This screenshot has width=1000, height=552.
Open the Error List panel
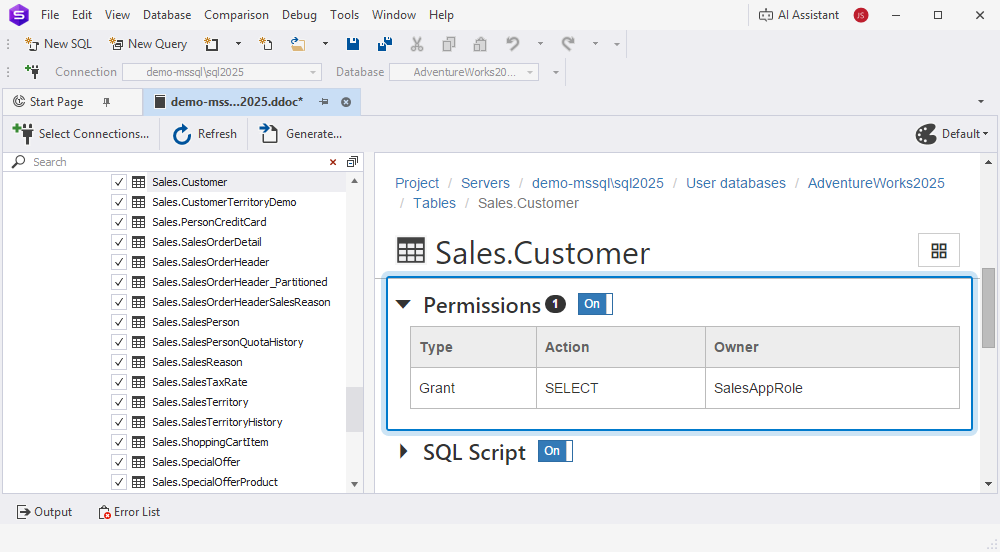click(x=129, y=512)
